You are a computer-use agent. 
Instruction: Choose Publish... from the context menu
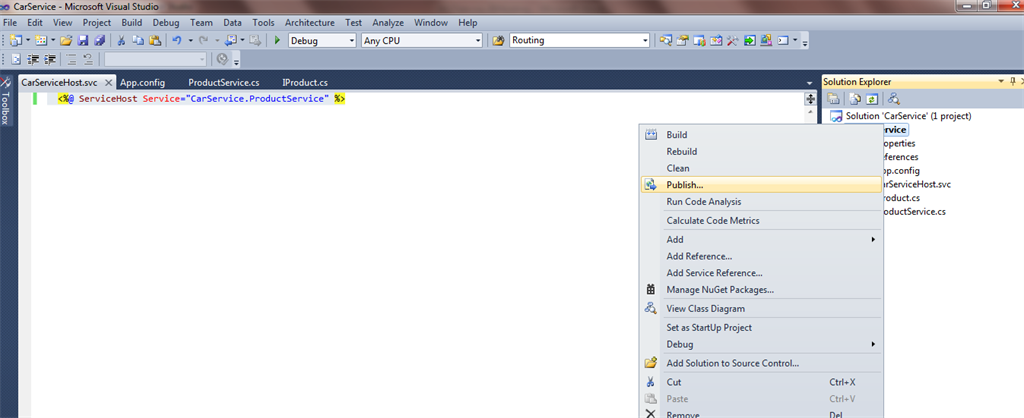(761, 185)
